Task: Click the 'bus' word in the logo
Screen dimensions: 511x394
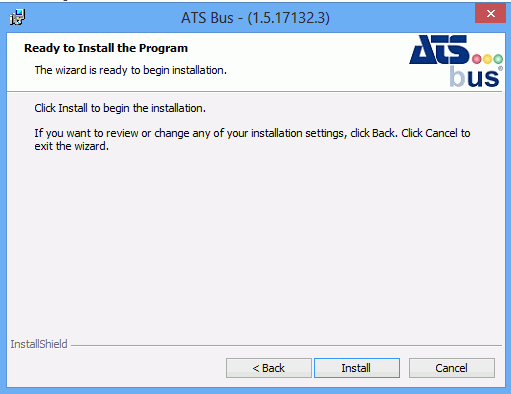Action: click(474, 77)
